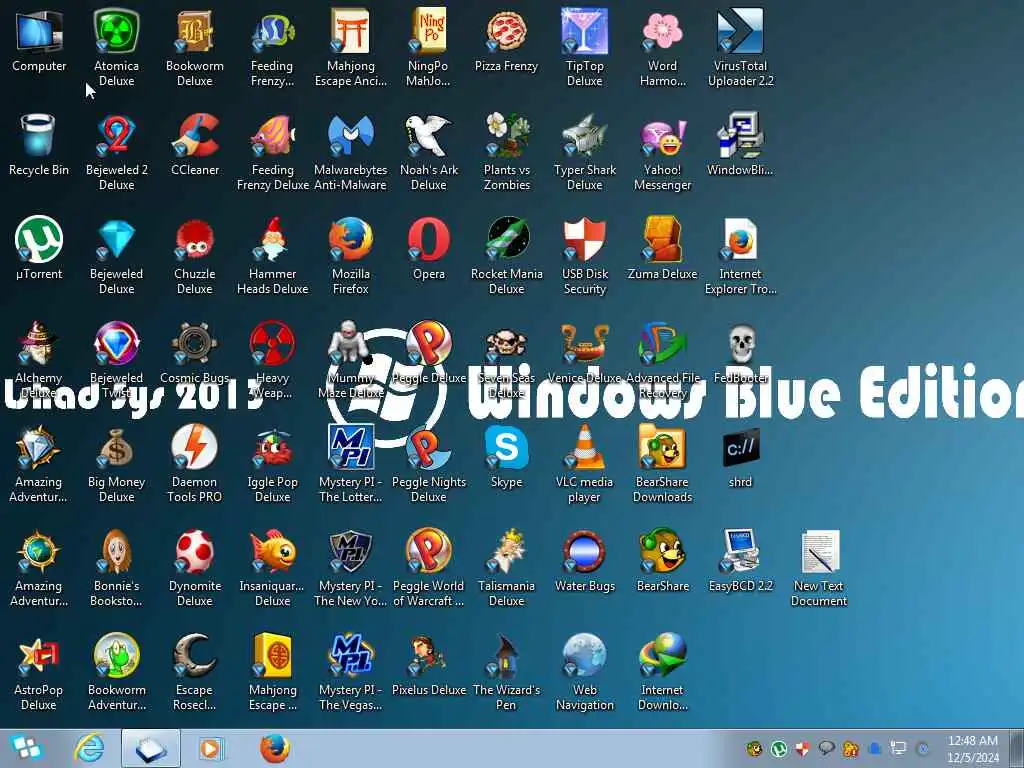Click the taskbar clock showing 12:48 AM
Image resolution: width=1024 pixels, height=768 pixels.
pyautogui.click(x=973, y=748)
